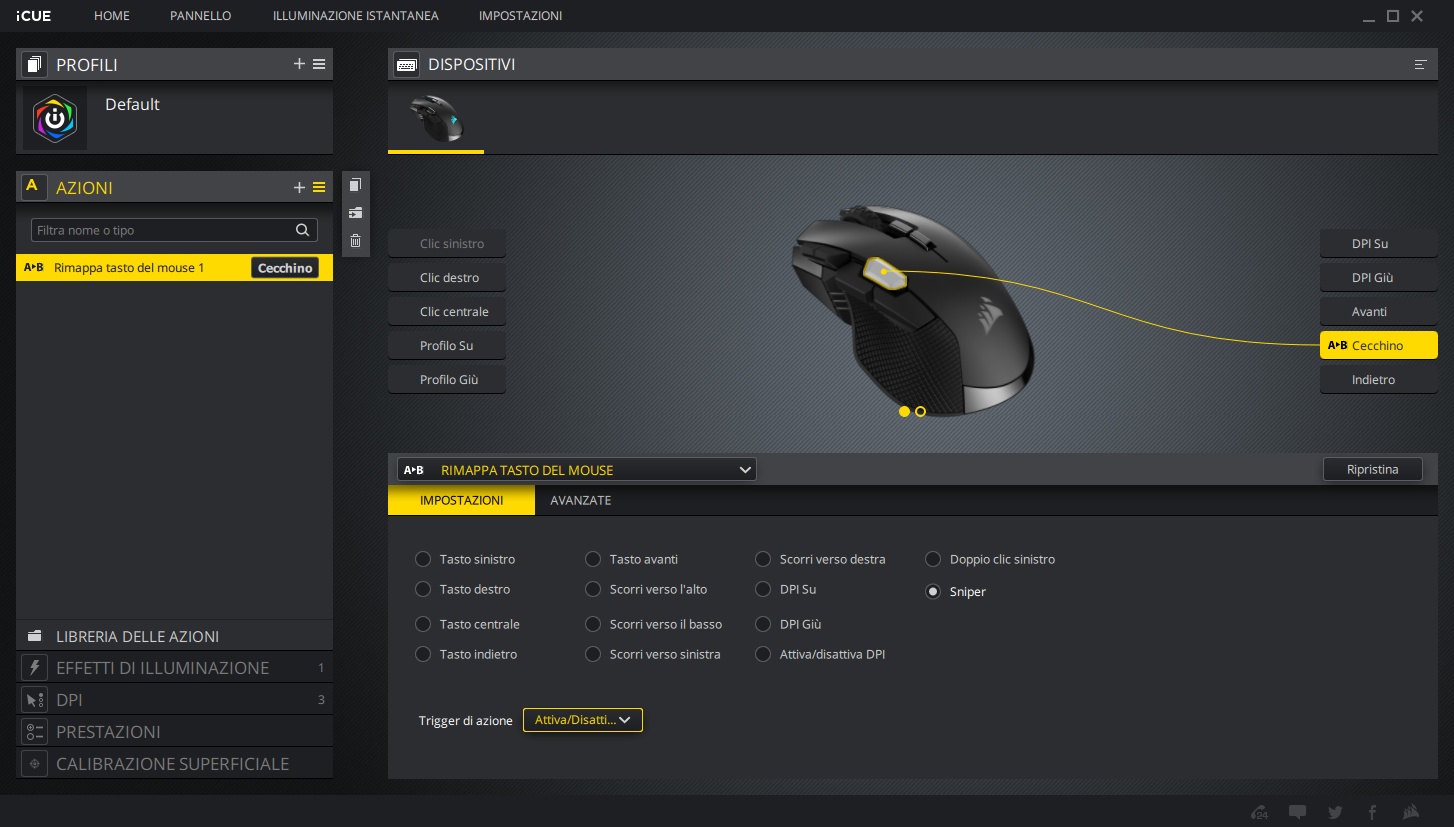This screenshot has height=827, width=1454.
Task: Add a new action in Azioni
Action: pyautogui.click(x=299, y=187)
